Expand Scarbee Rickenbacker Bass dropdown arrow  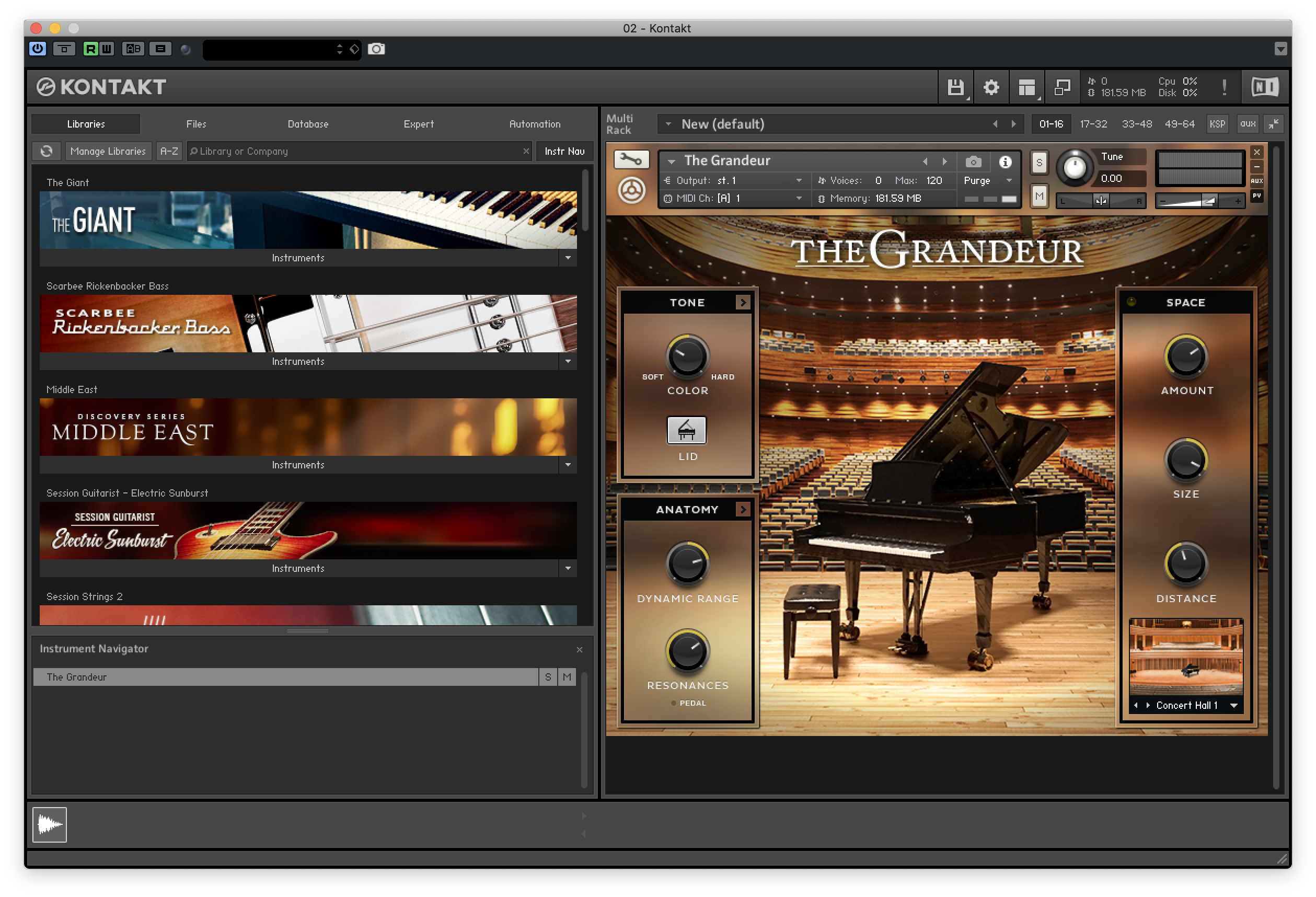pos(568,361)
